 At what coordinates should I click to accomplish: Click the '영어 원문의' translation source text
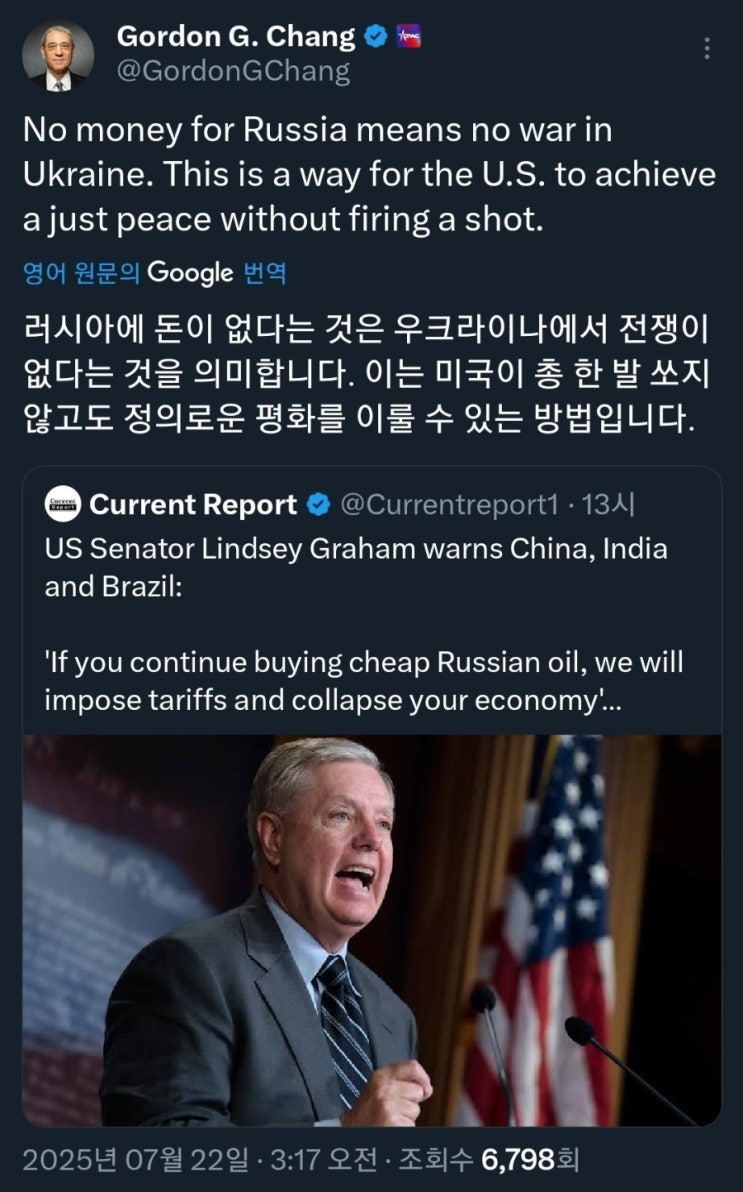[x=82, y=273]
